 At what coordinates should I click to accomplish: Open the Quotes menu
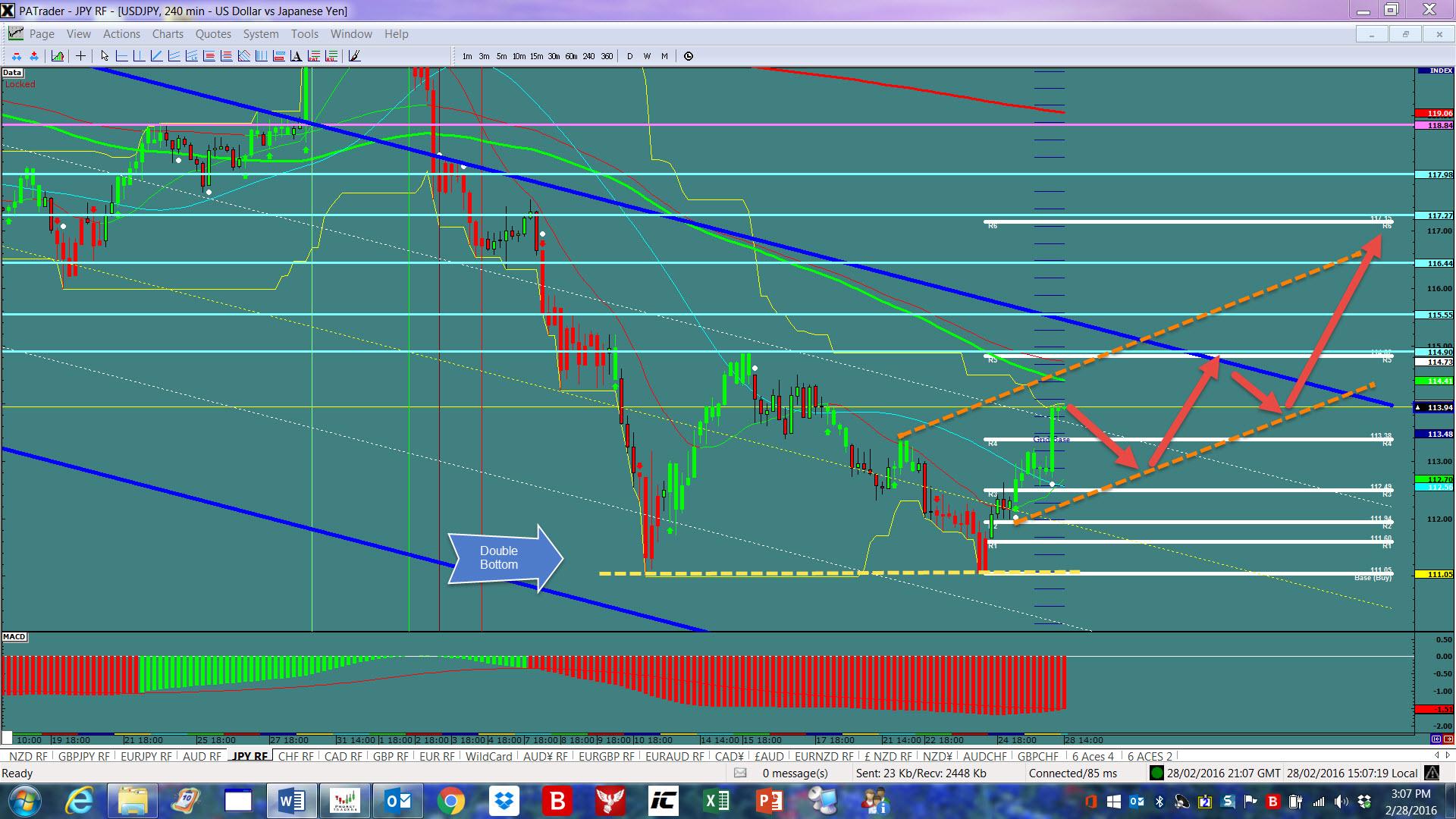213,34
